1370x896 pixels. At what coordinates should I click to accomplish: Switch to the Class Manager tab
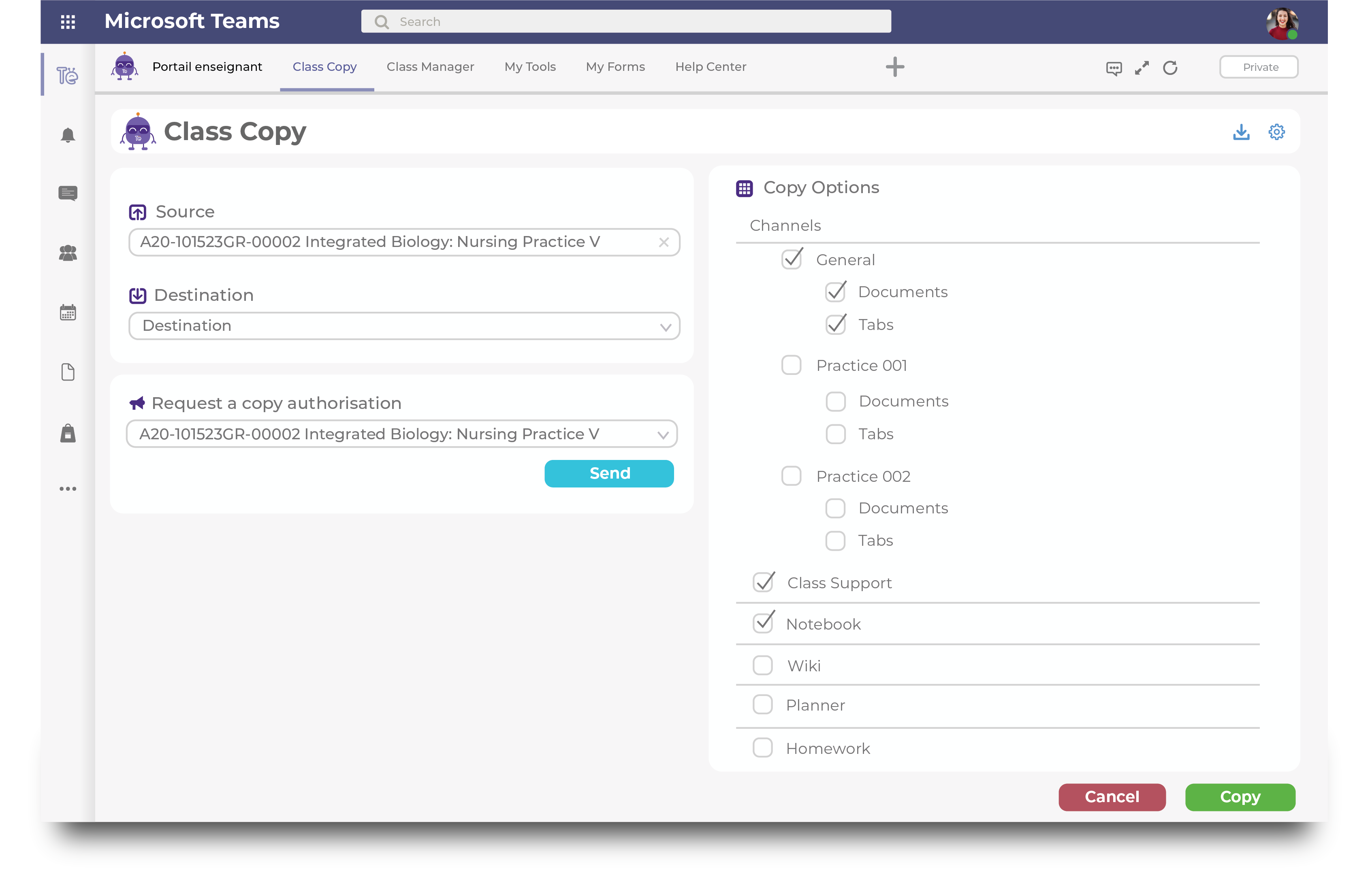point(430,67)
